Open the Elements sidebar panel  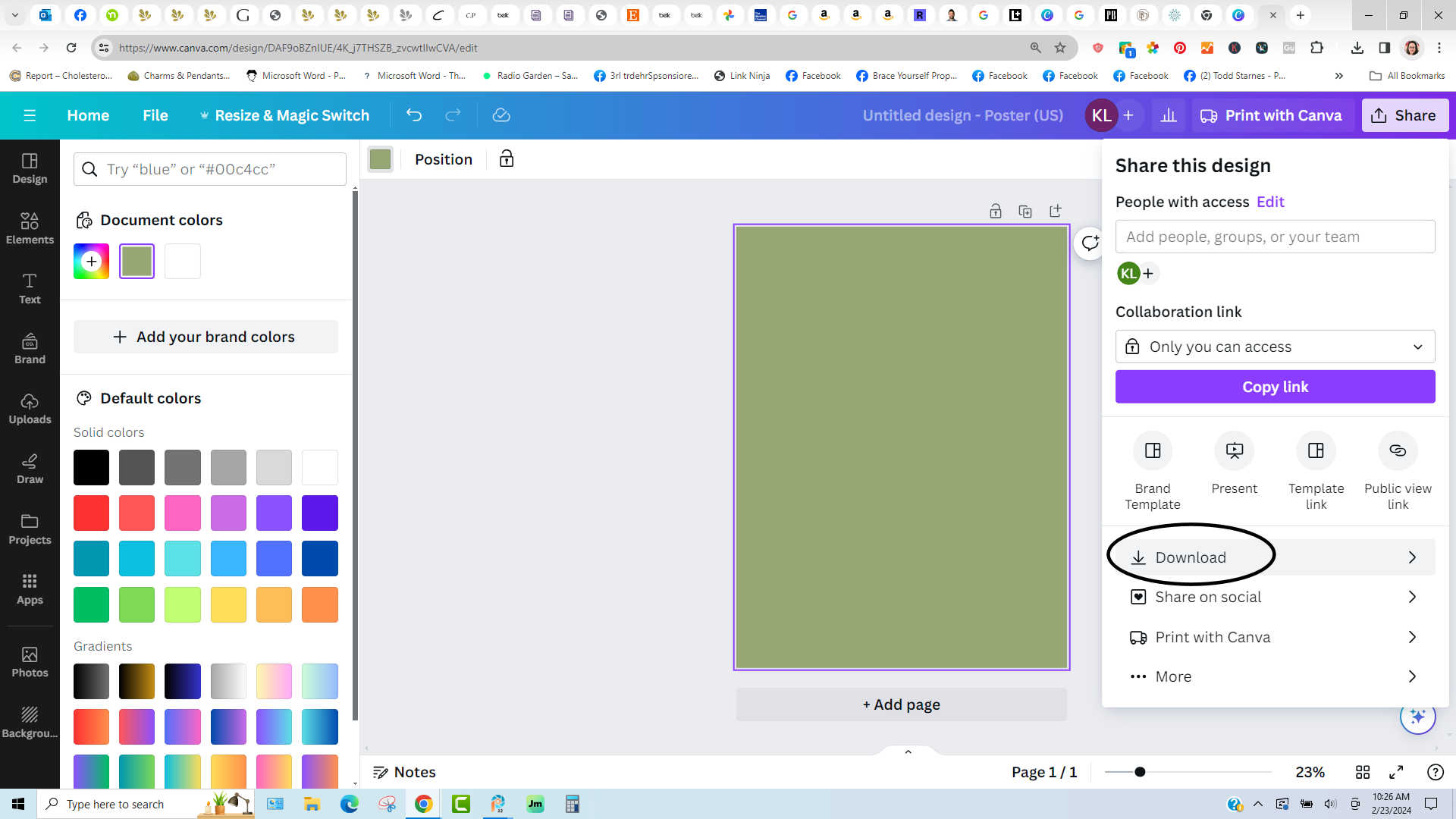(30, 228)
